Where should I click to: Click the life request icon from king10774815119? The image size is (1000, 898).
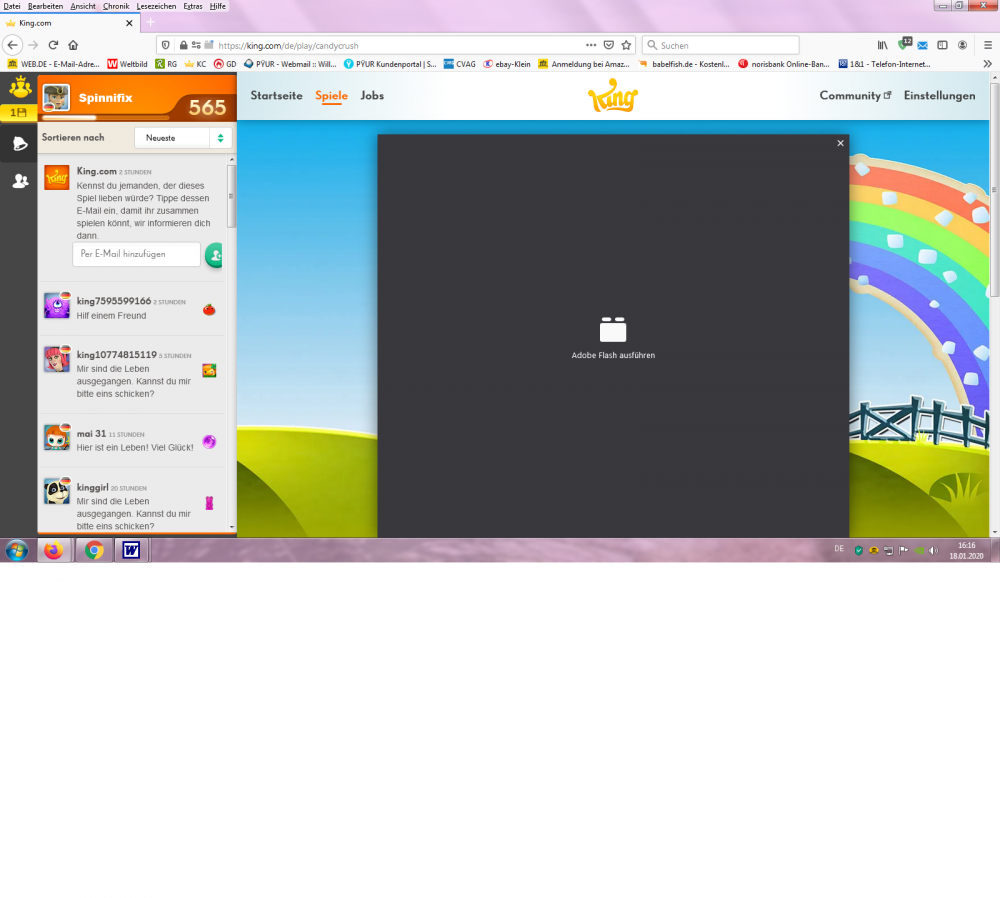[x=209, y=370]
